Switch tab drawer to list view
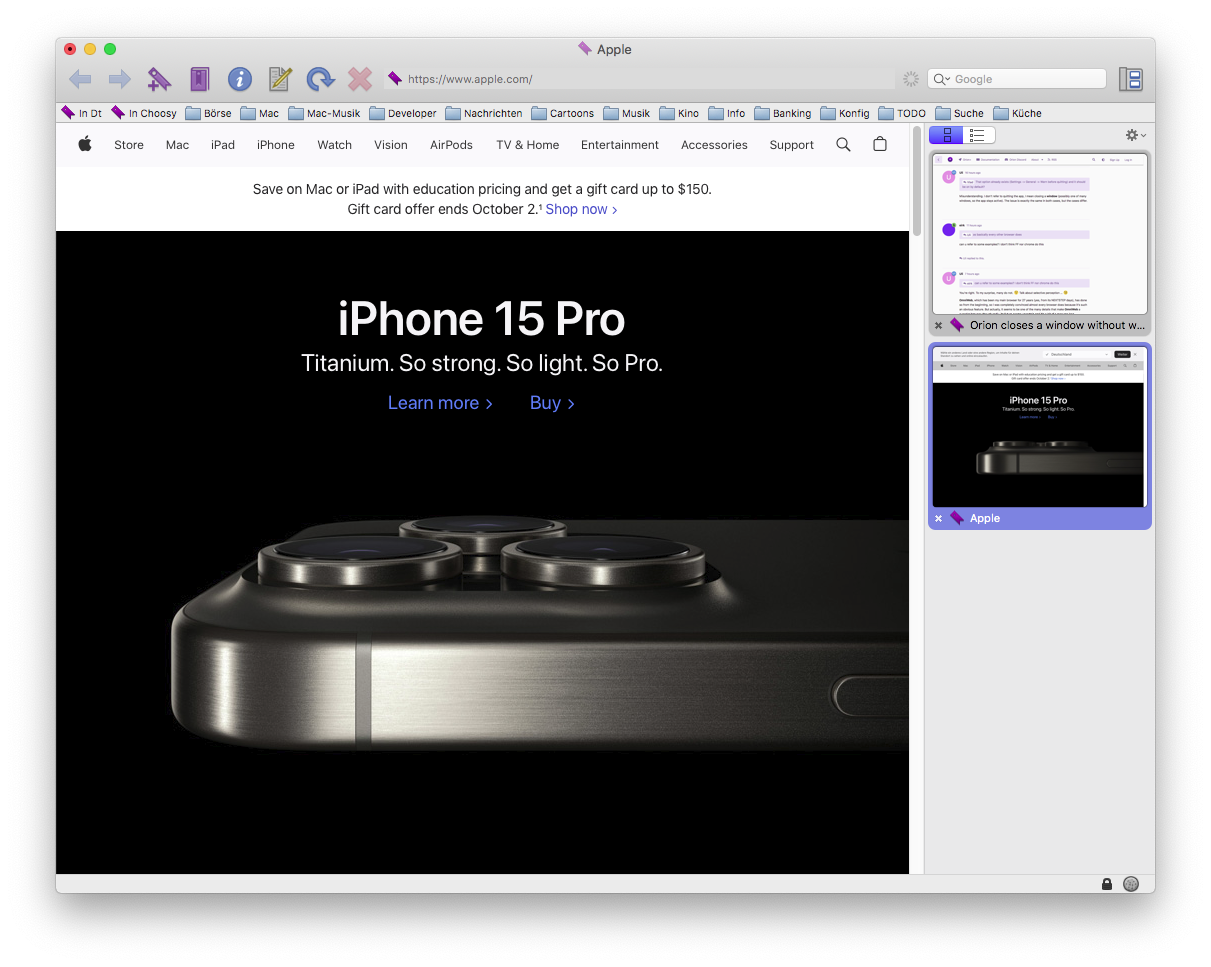Screen dimensions: 1211x967 tap(977, 135)
